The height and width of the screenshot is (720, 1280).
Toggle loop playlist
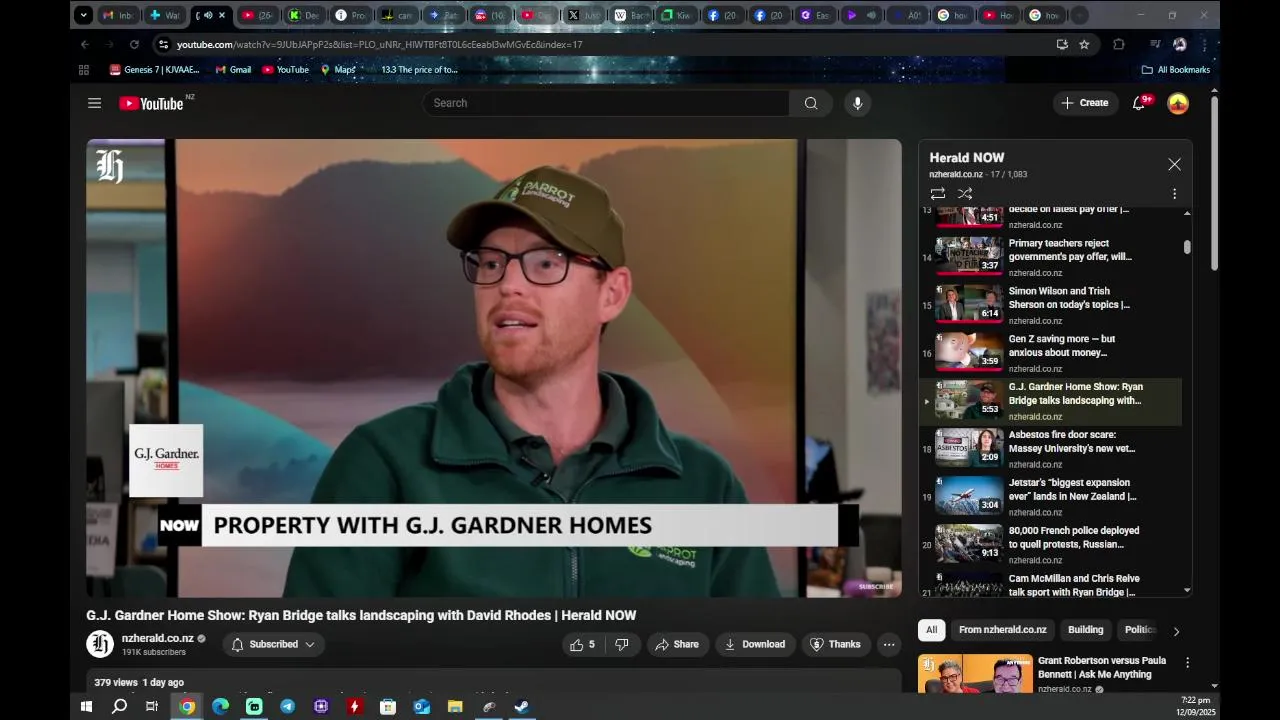[937, 193]
